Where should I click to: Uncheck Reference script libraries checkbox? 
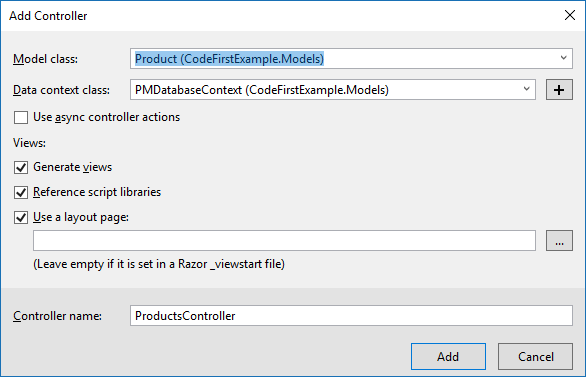click(x=21, y=192)
